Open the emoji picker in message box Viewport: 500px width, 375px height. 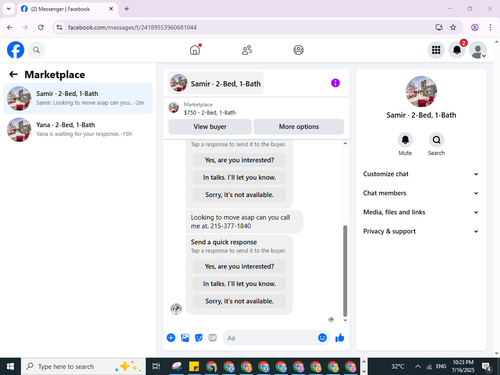tap(322, 338)
